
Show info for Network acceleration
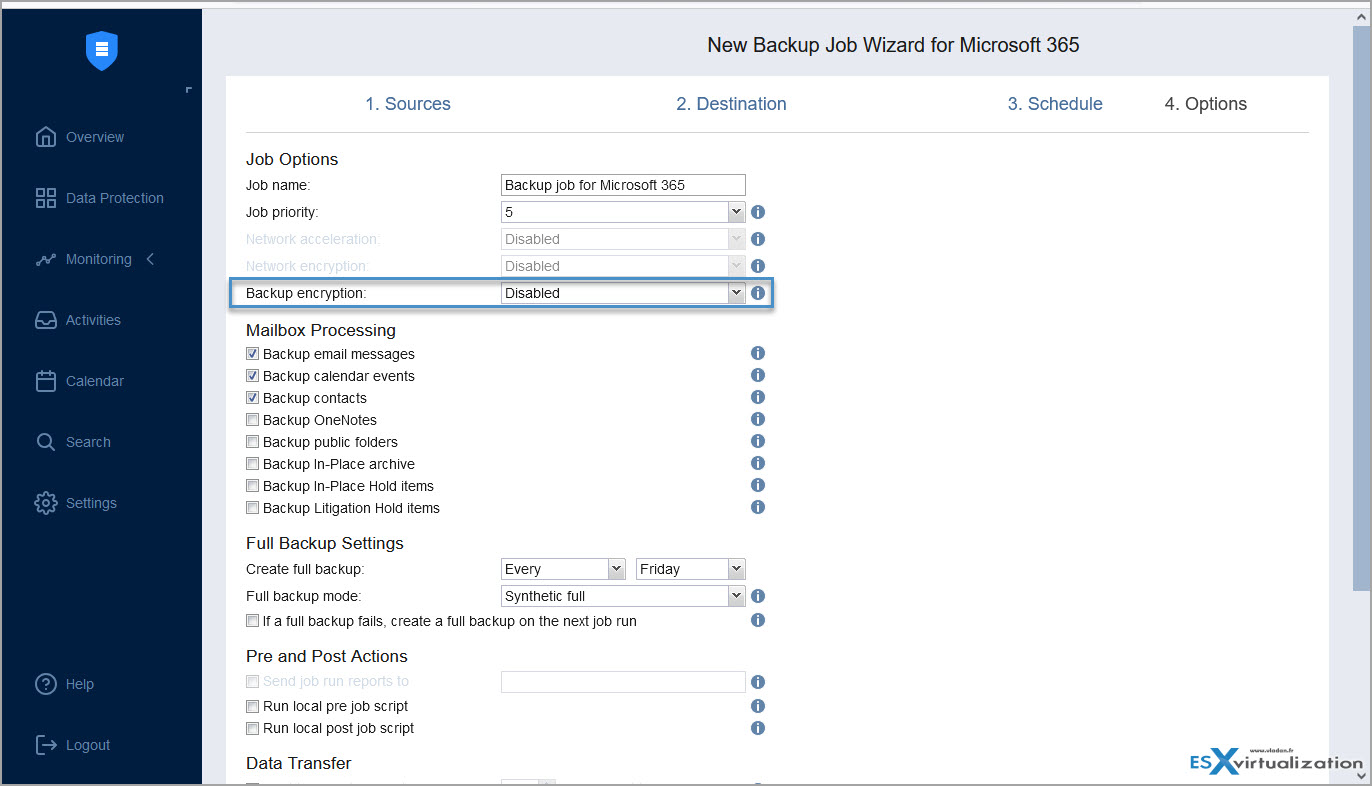tap(758, 239)
